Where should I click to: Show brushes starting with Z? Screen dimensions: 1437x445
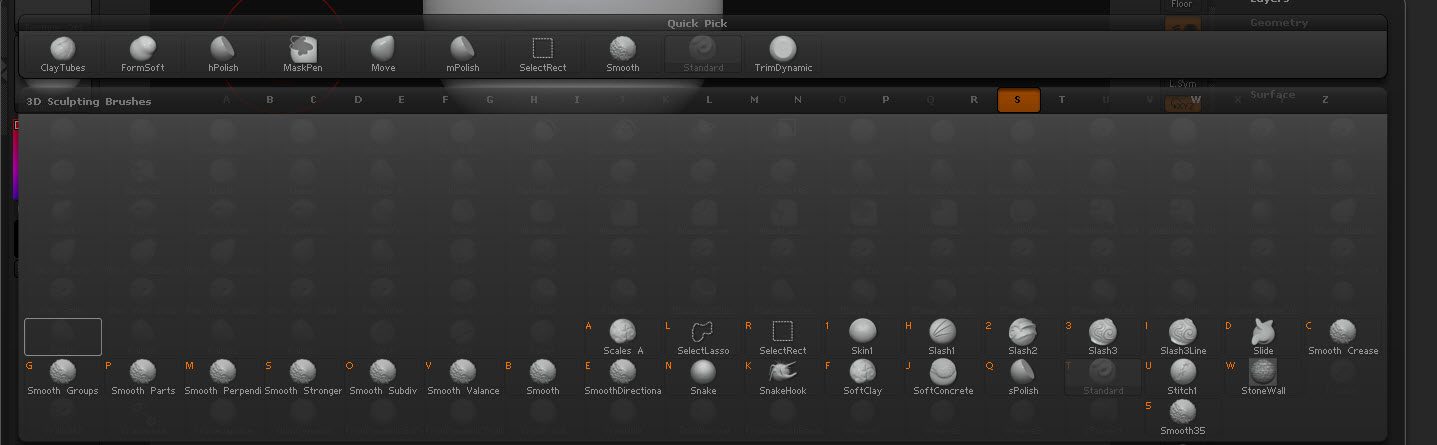(1326, 100)
